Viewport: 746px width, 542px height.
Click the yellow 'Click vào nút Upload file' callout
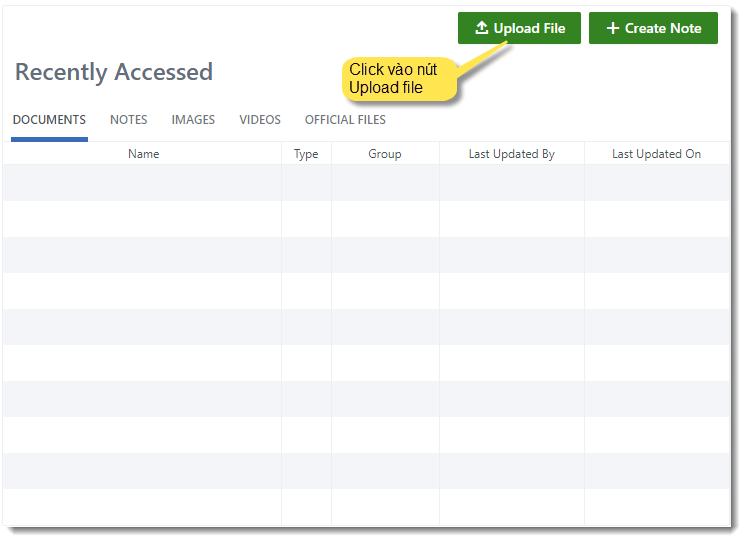pos(398,79)
